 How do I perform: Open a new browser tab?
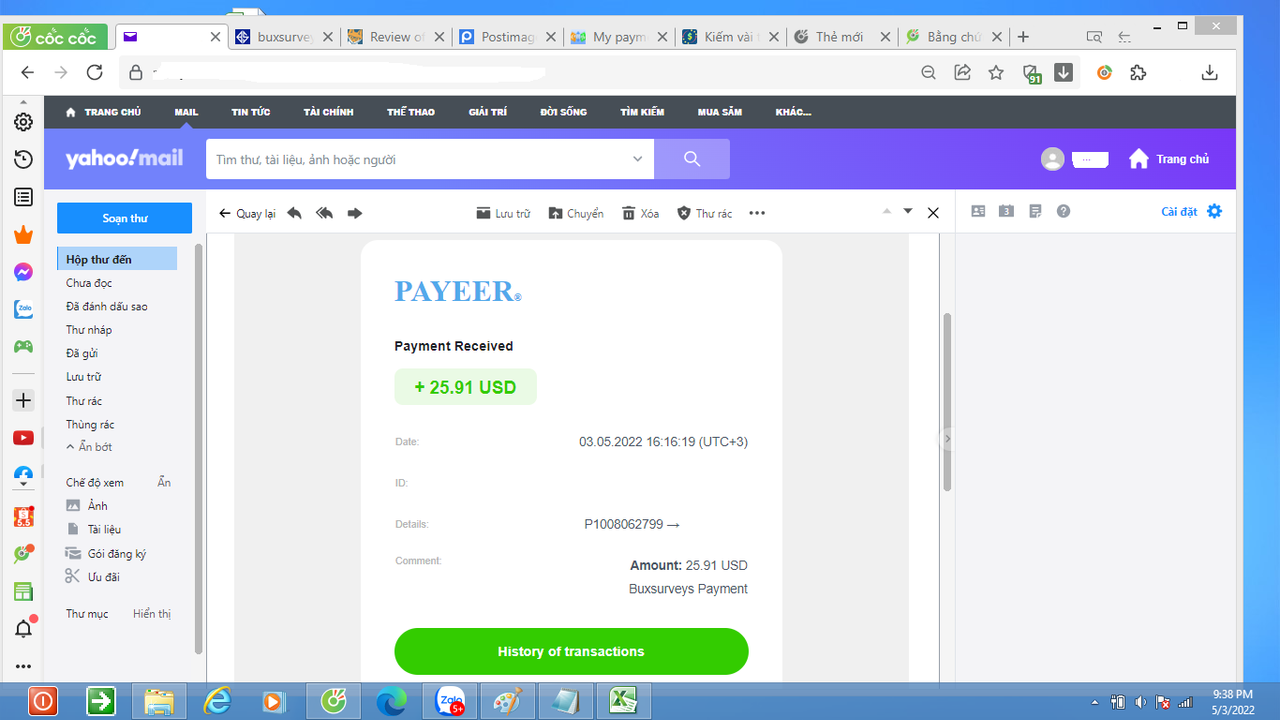pos(1023,37)
